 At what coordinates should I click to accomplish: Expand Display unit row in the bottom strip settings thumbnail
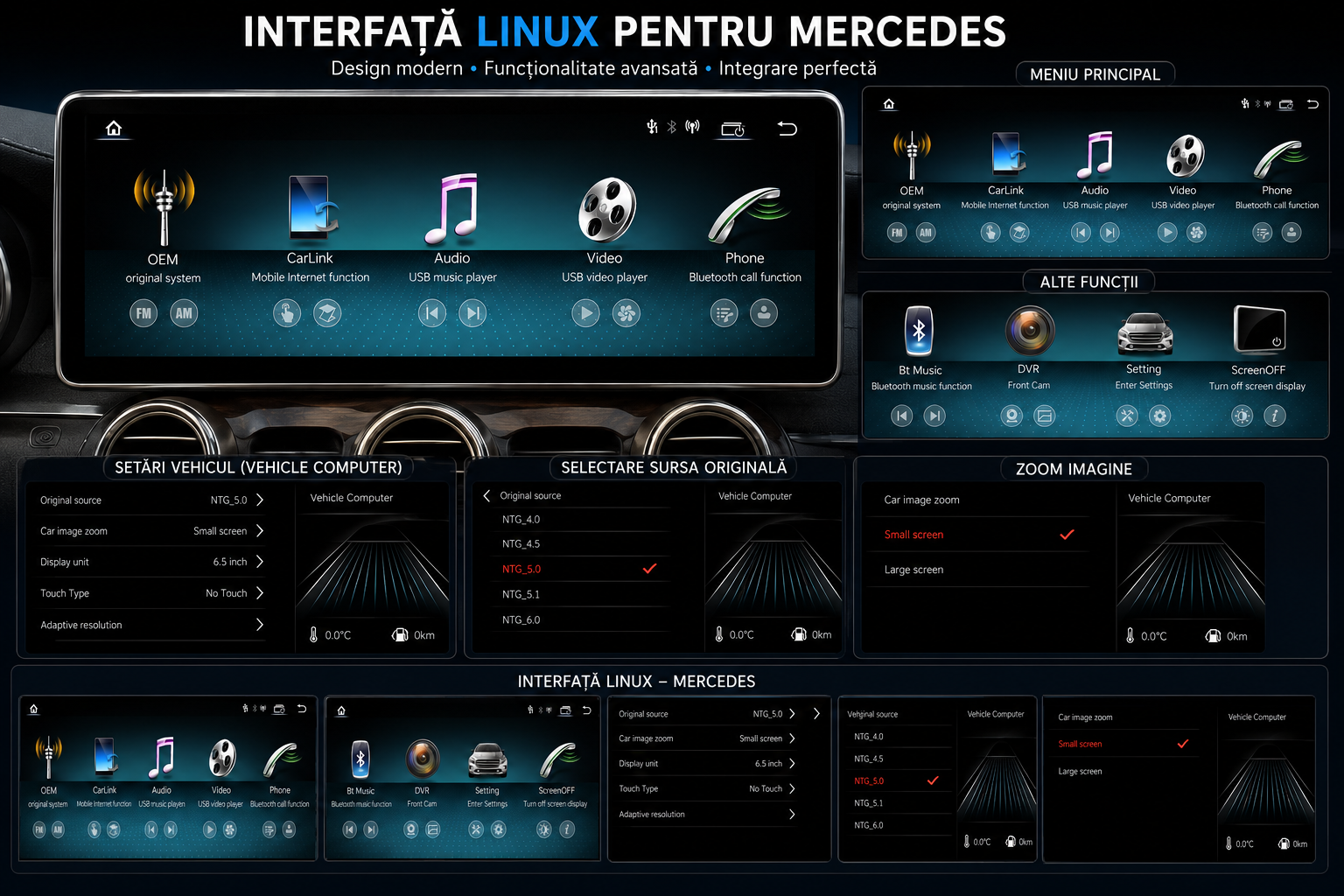click(707, 764)
